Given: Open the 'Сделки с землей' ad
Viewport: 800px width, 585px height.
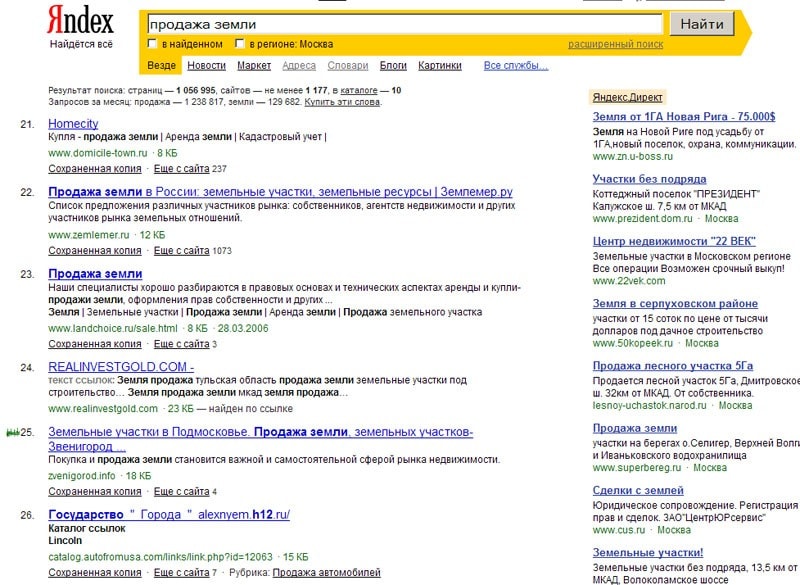Looking at the screenshot, I should 638,491.
